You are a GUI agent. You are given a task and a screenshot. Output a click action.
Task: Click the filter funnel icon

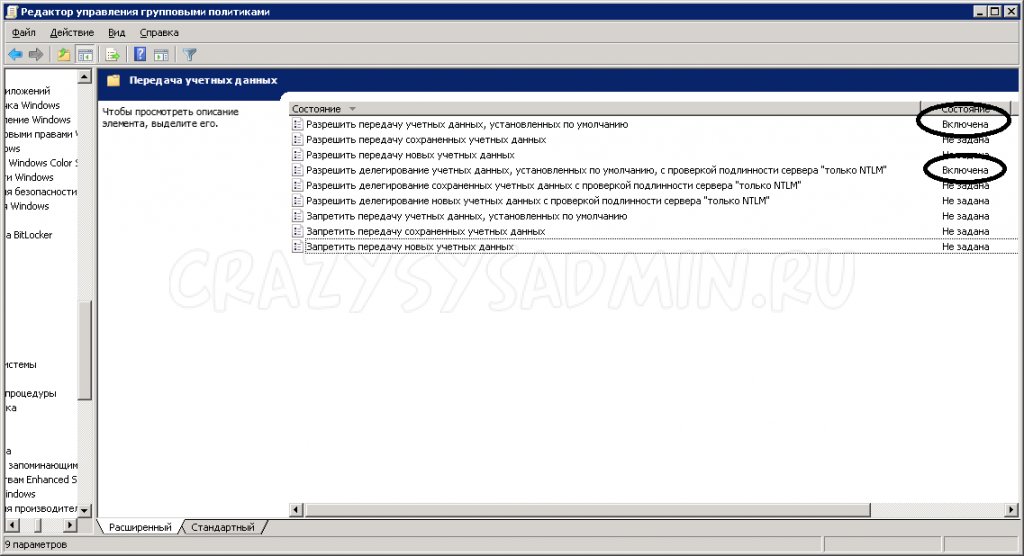[190, 54]
